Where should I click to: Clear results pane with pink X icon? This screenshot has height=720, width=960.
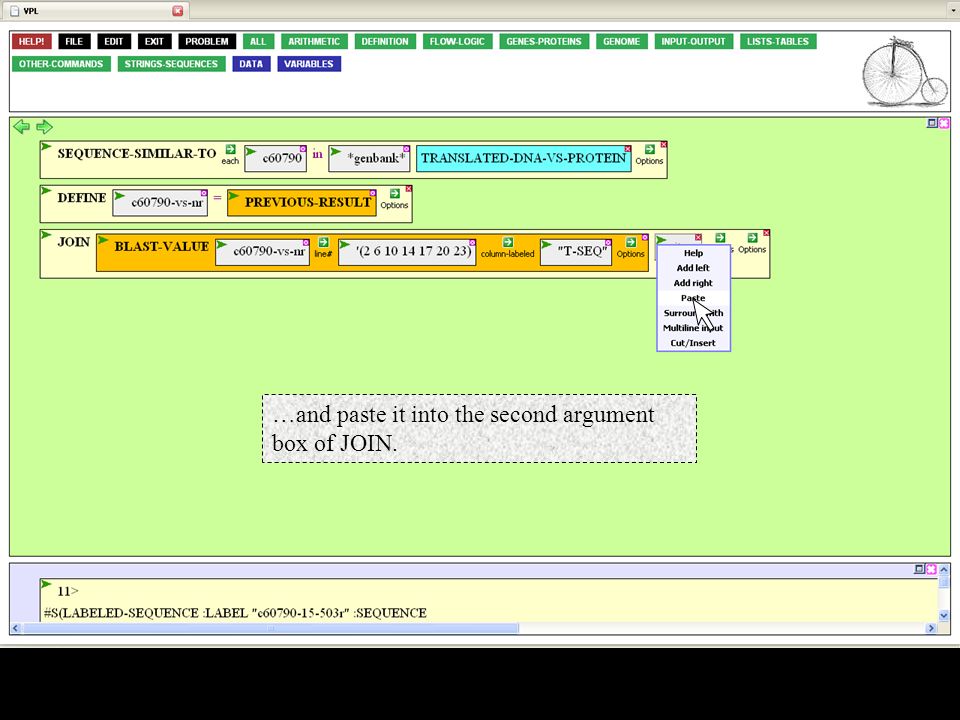click(x=931, y=569)
